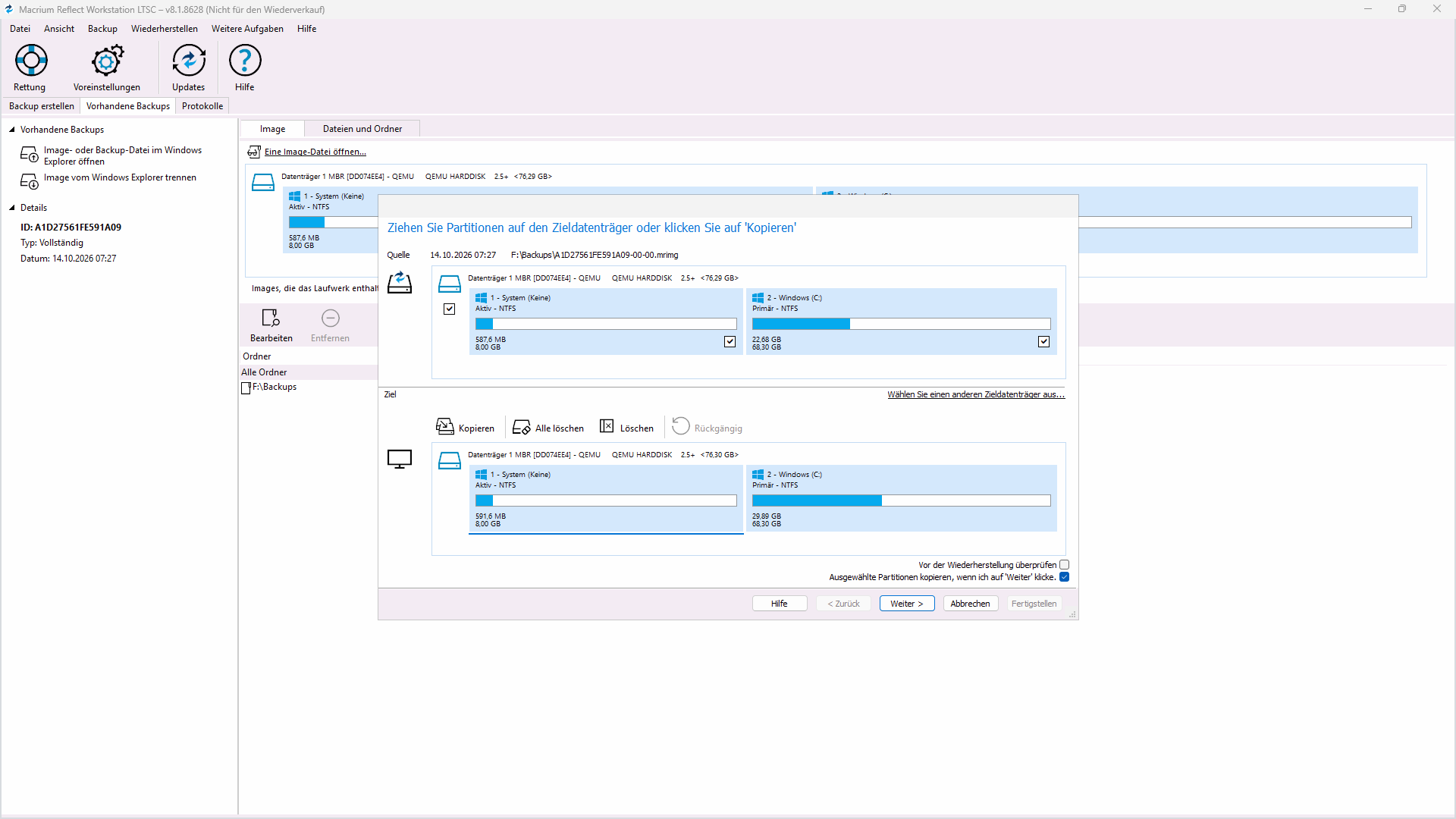
Task: Click the source disk drive icon in the dialog
Action: pos(450,284)
